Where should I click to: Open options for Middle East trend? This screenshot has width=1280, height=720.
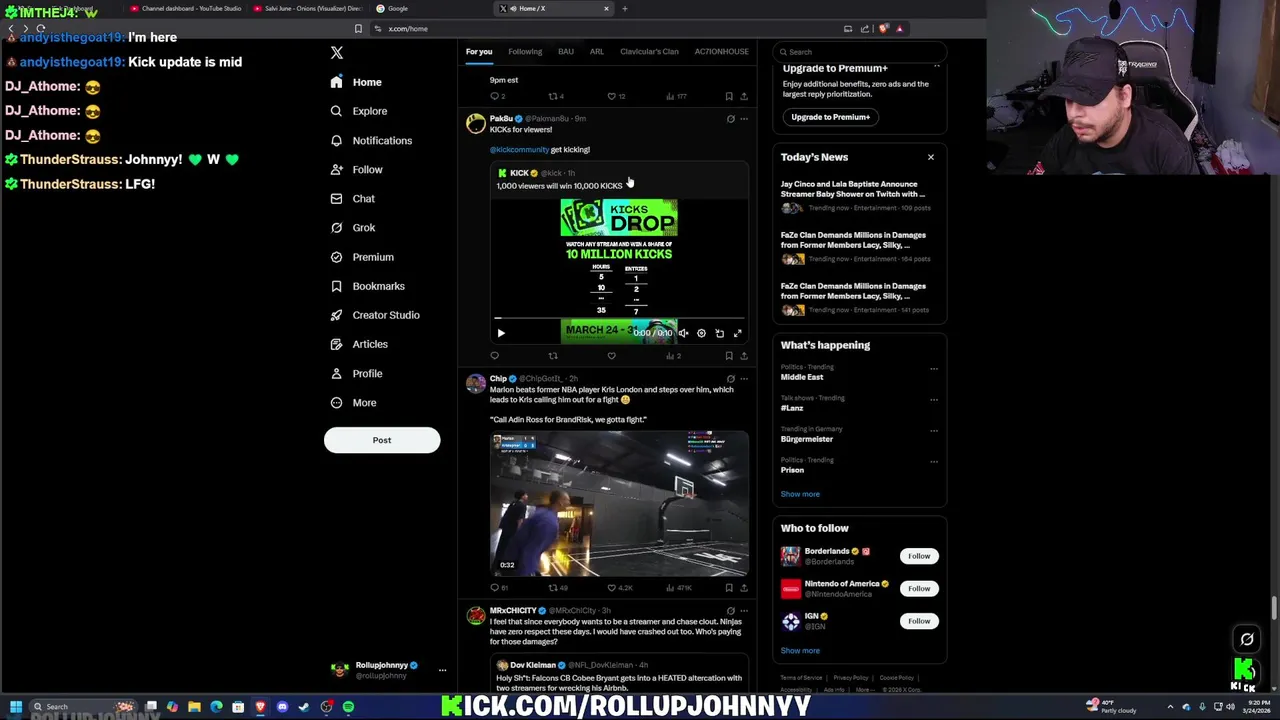coord(934,368)
